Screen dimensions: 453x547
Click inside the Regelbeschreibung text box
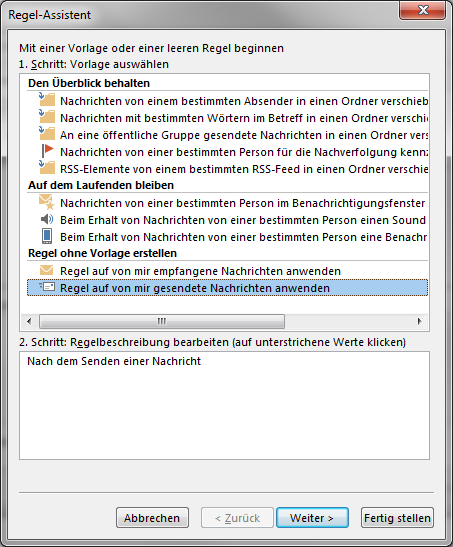pyautogui.click(x=224, y=406)
